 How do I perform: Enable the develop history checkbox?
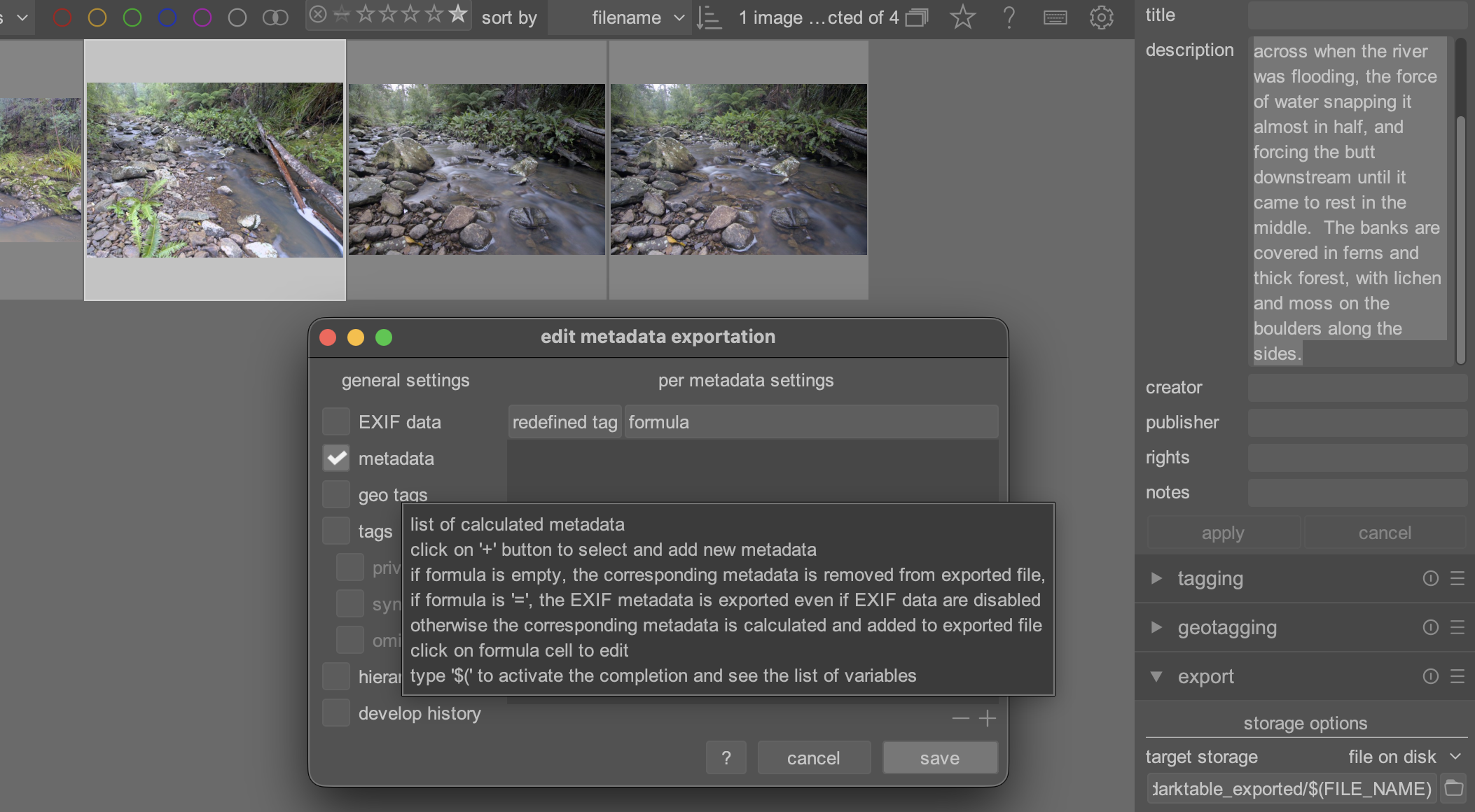[336, 713]
